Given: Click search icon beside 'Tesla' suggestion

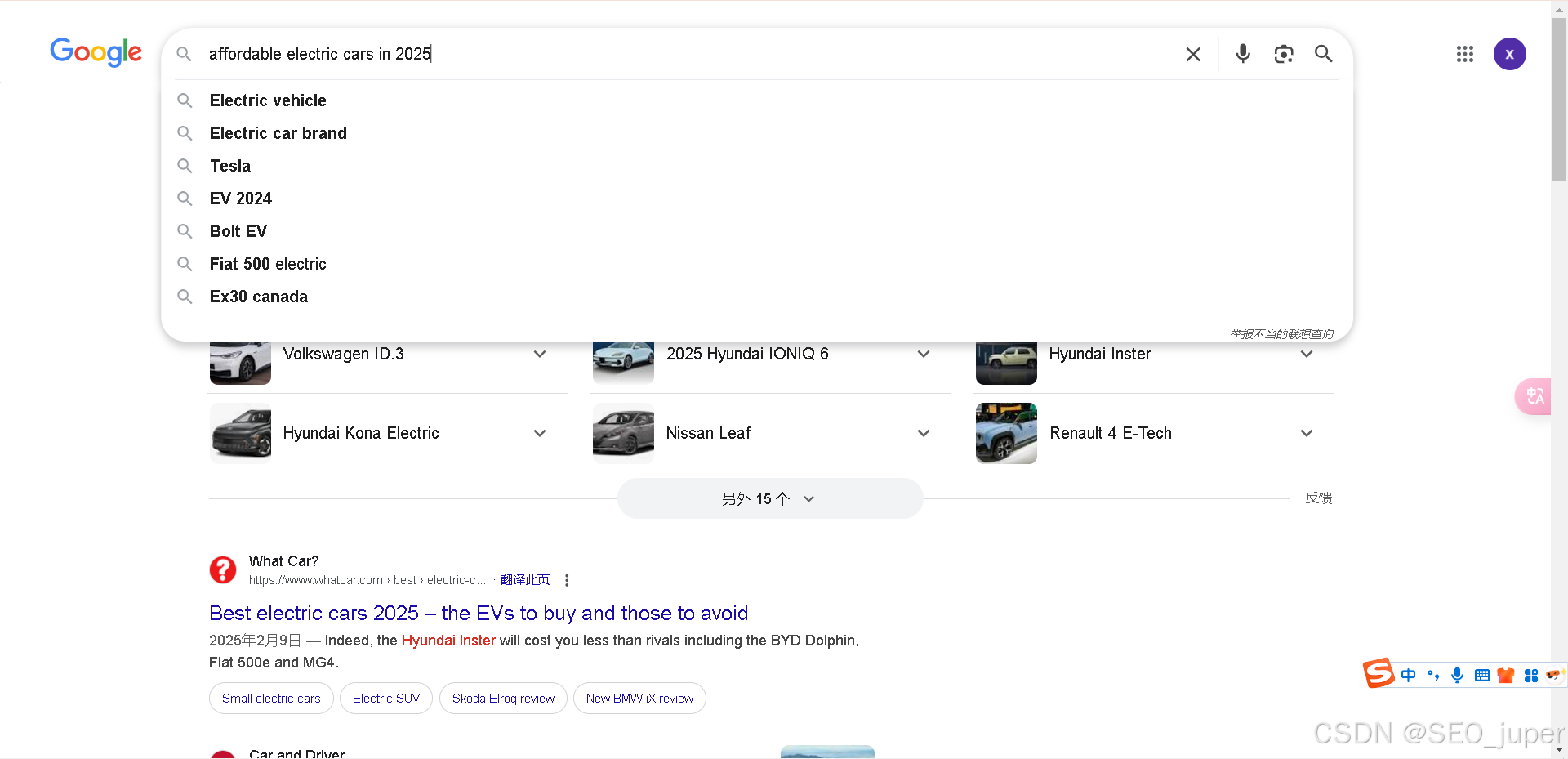Looking at the screenshot, I should pos(185,166).
